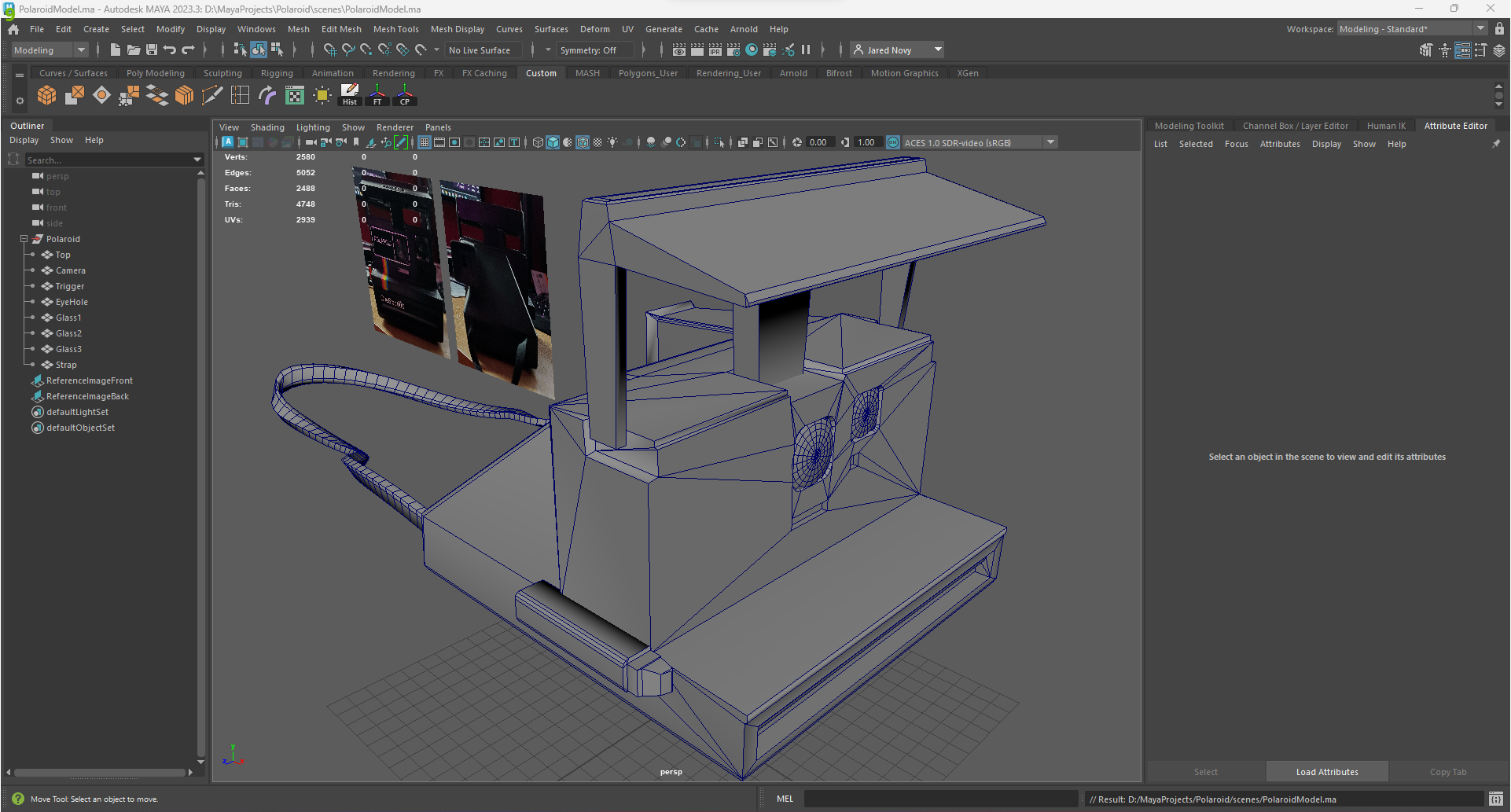
Task: Select the Strap mesh in Outliner
Action: pos(66,365)
